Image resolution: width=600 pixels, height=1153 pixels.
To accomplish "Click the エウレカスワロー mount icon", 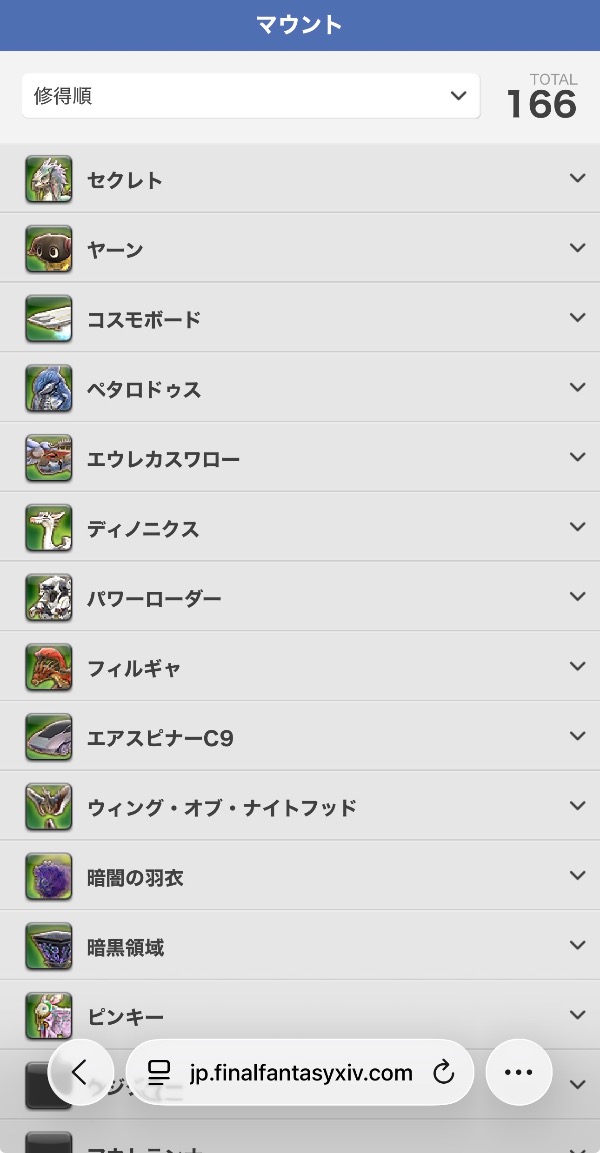I will 49,459.
